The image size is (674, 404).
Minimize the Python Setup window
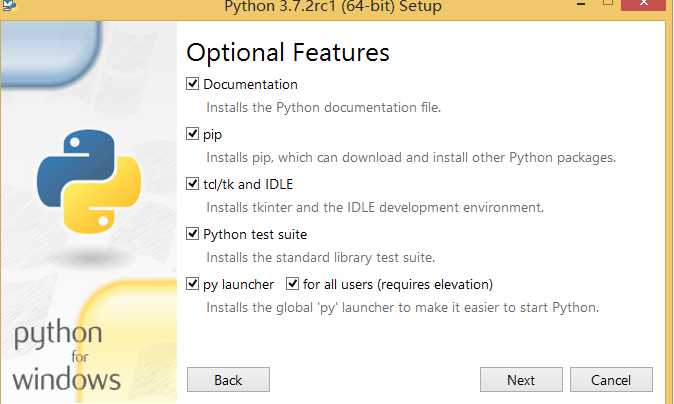tap(581, 3)
